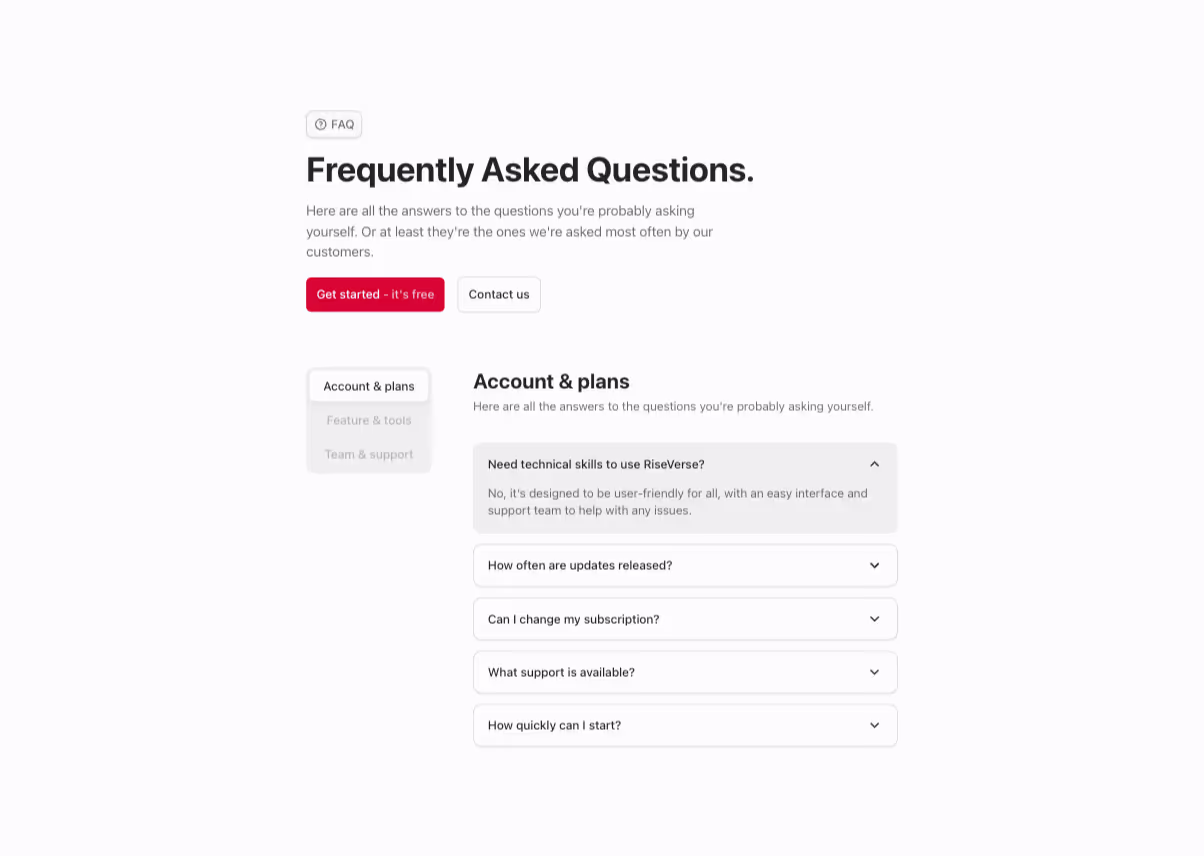The width and height of the screenshot is (1204, 856).
Task: Expand 'What support is available?'
Action: [x=685, y=672]
